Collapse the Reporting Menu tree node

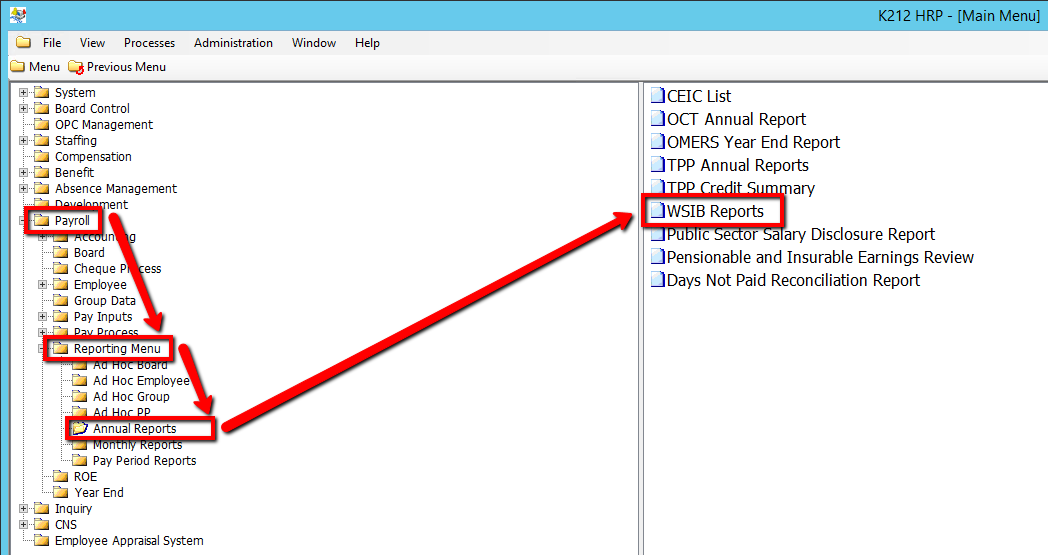tap(43, 349)
